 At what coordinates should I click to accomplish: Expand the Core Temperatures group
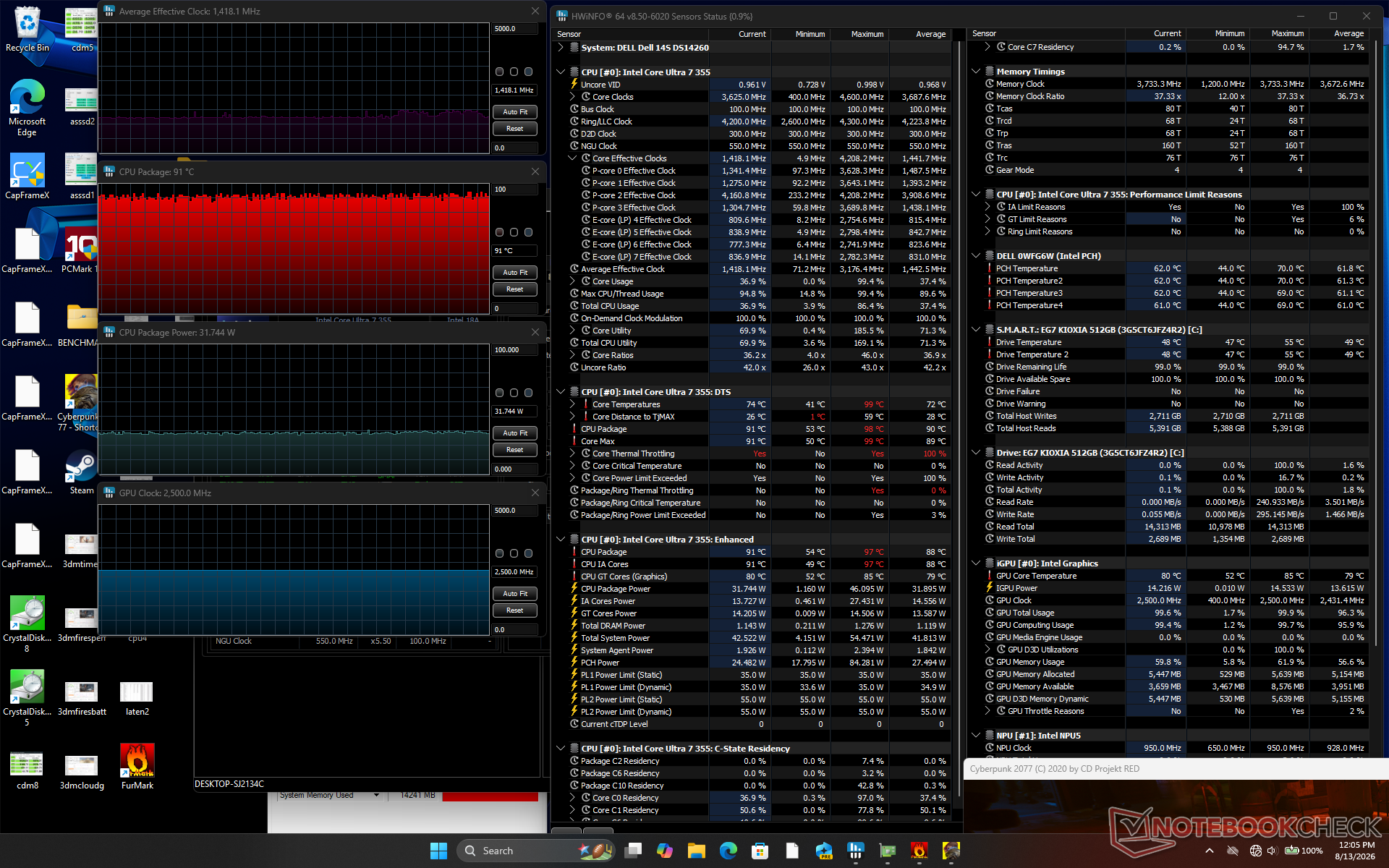click(x=572, y=404)
